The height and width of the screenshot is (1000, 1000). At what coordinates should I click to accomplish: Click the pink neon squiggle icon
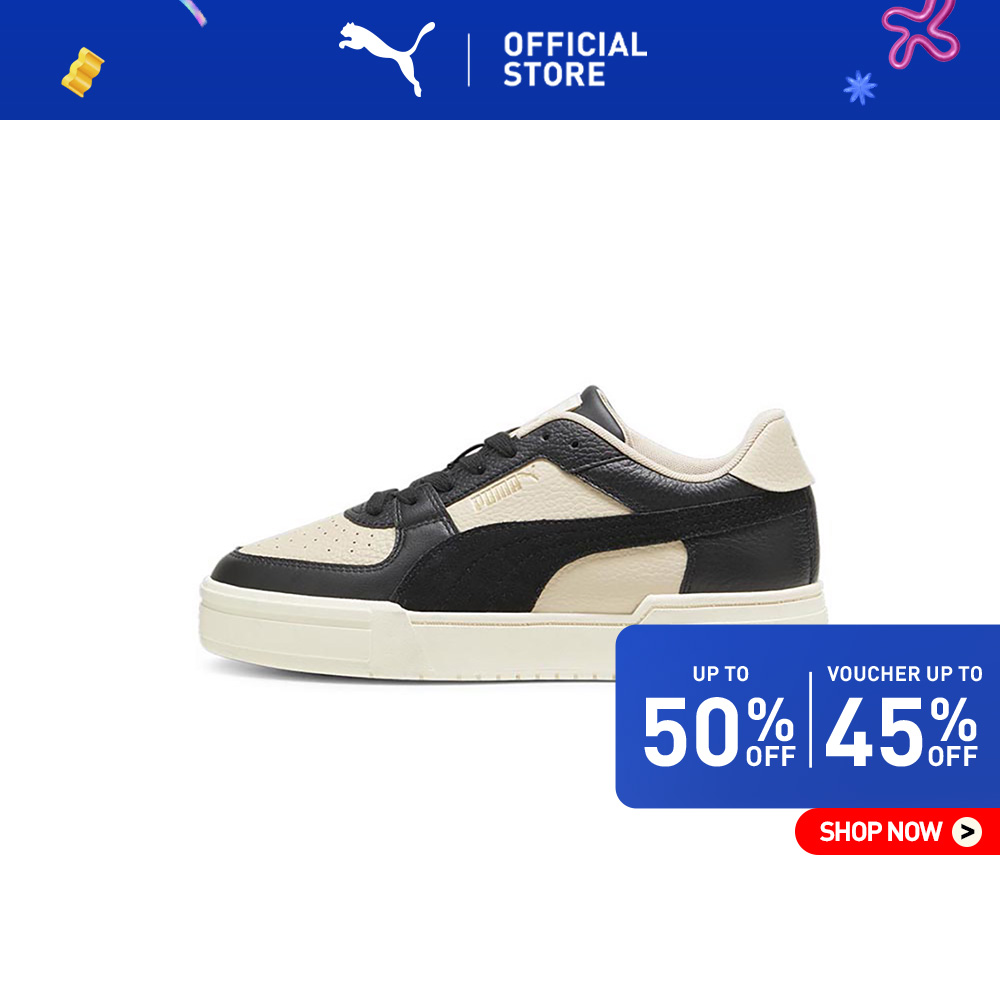920,33
